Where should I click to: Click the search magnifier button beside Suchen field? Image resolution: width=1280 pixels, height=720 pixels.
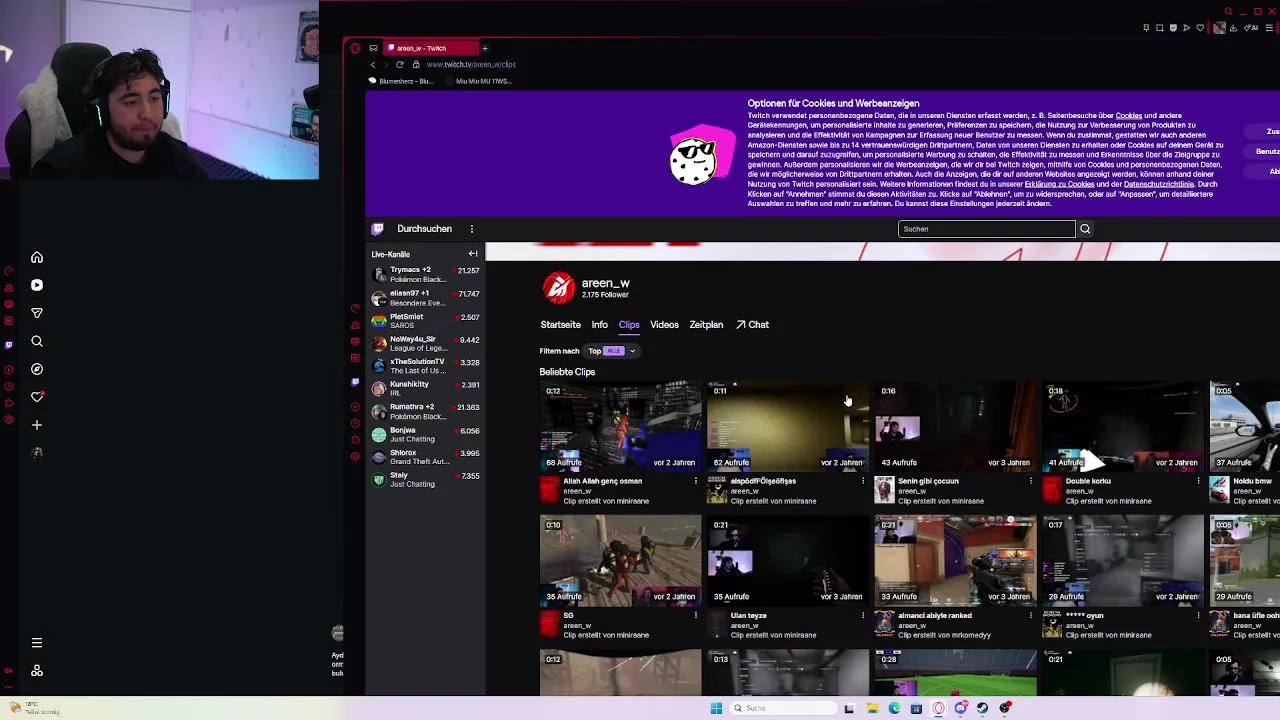pos(1085,229)
